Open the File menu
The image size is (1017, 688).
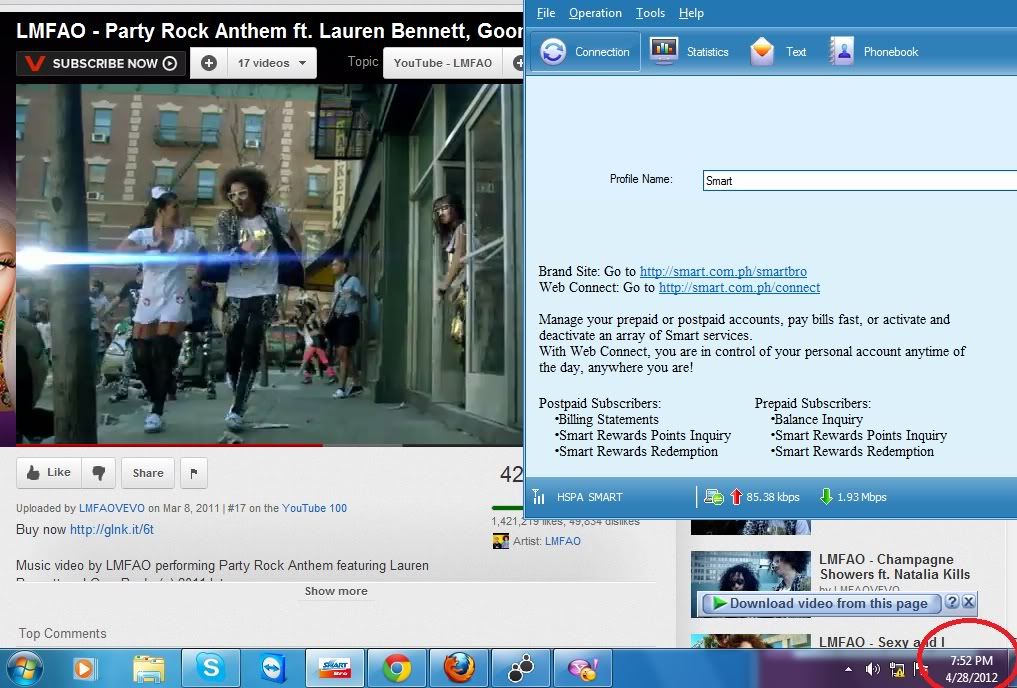click(x=546, y=13)
